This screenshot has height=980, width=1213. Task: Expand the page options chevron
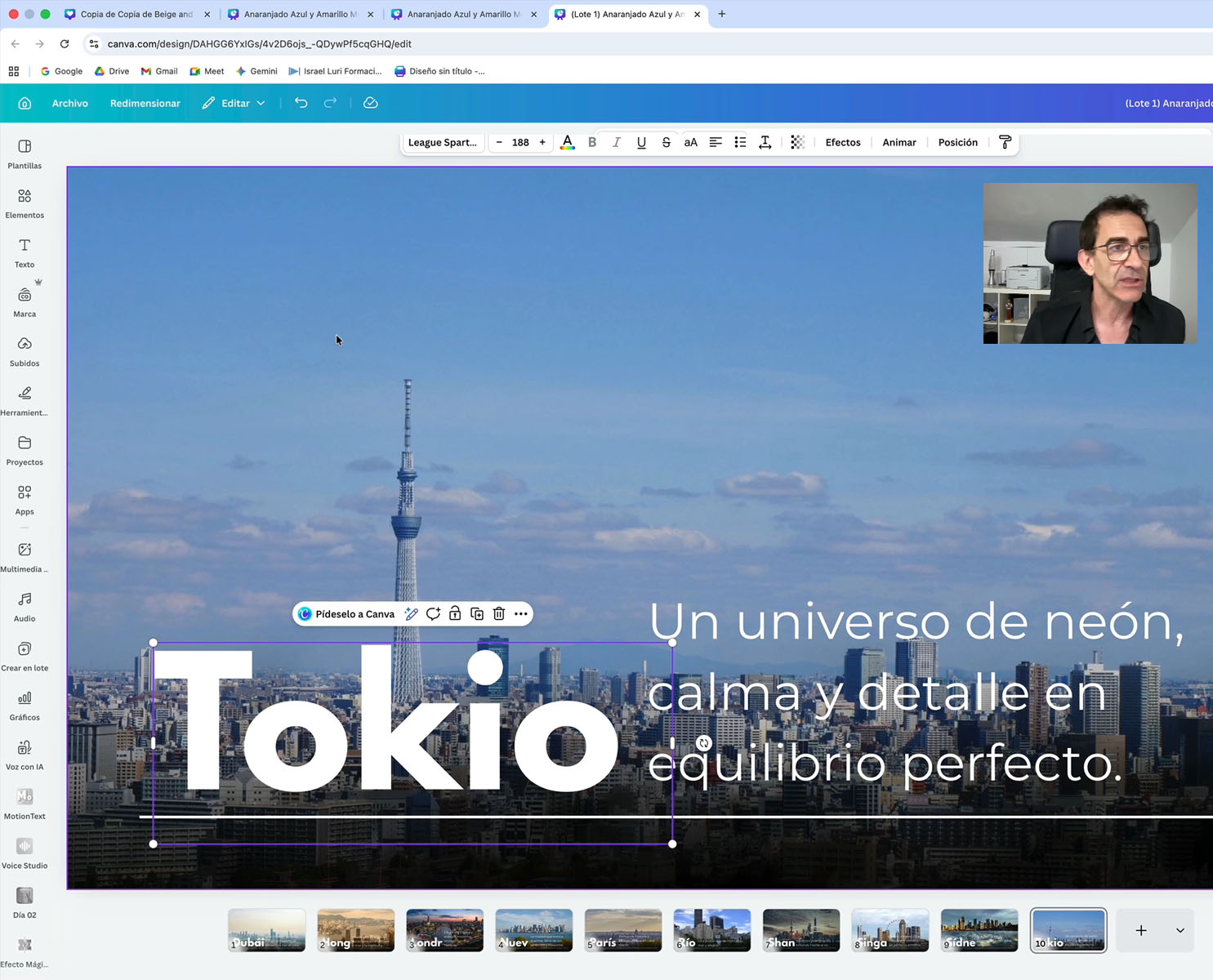coord(1180,930)
